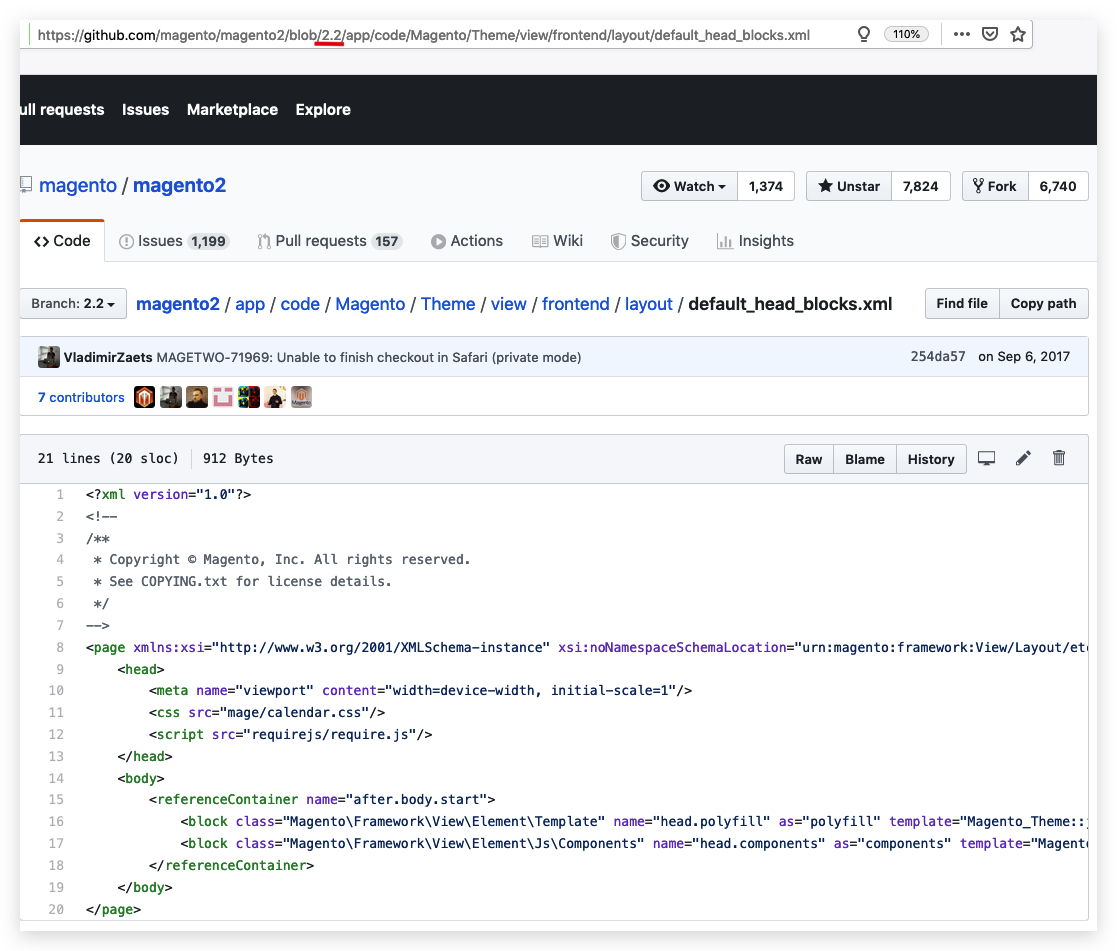Screen dimensions: 1117x951
Task: Click the browser URL address field
Action: (423, 35)
